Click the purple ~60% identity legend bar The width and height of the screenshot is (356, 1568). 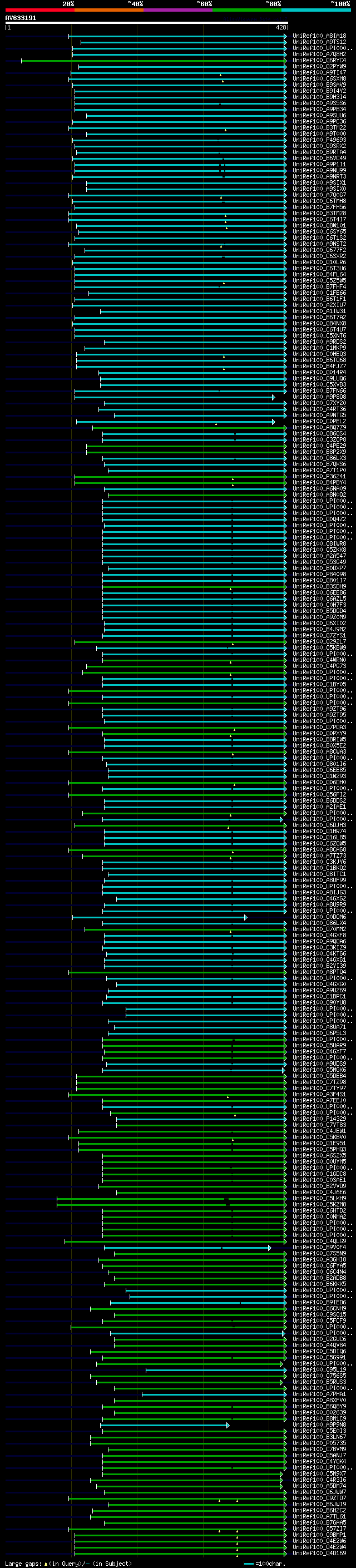177,10
